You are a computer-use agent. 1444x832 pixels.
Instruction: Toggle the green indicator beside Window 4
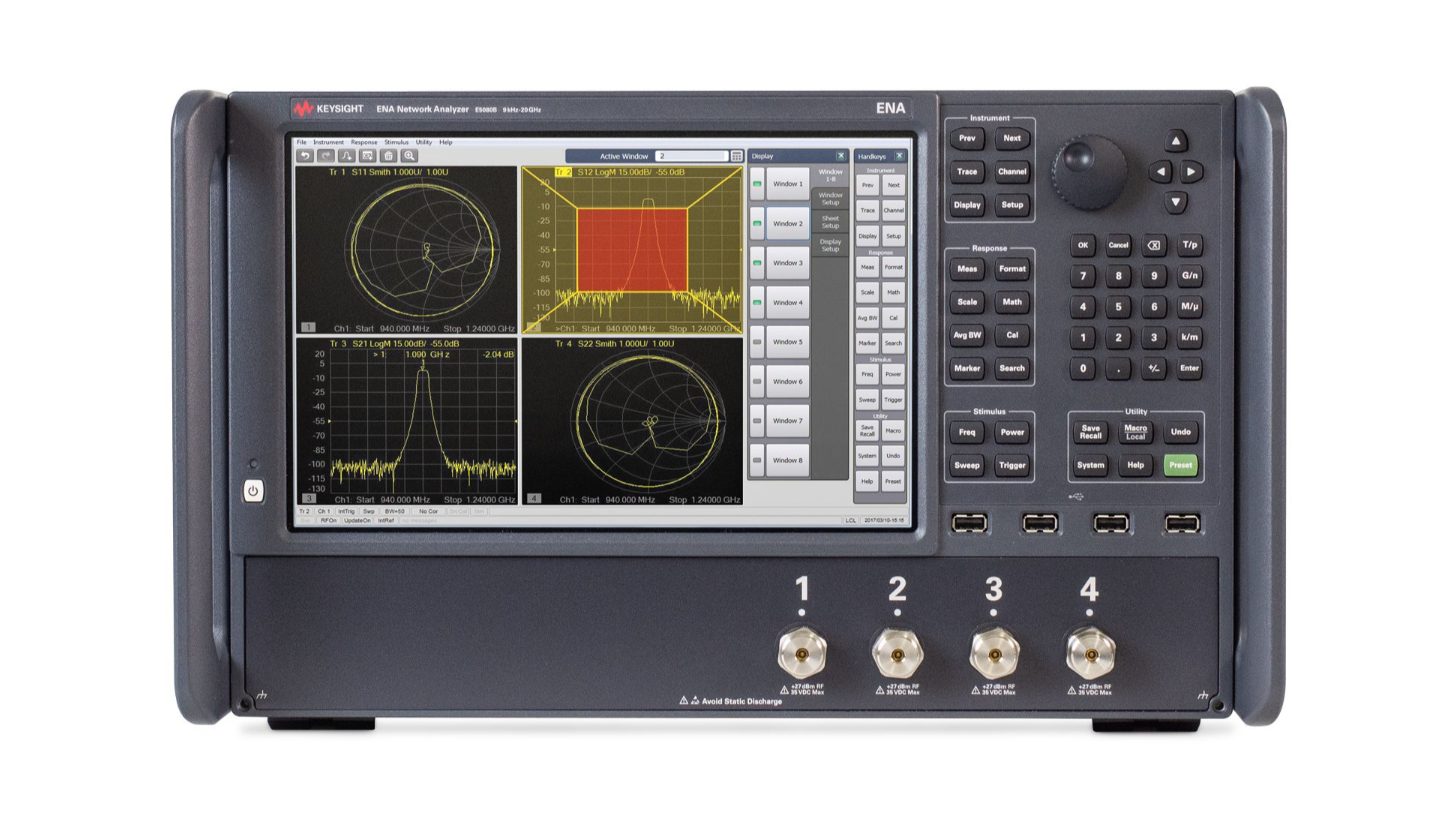tap(757, 302)
